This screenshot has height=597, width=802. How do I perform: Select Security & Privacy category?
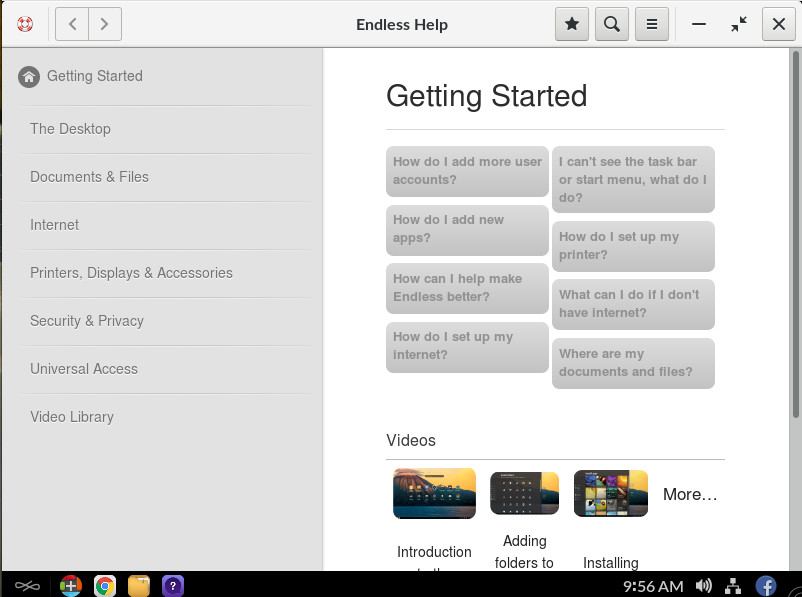[87, 321]
